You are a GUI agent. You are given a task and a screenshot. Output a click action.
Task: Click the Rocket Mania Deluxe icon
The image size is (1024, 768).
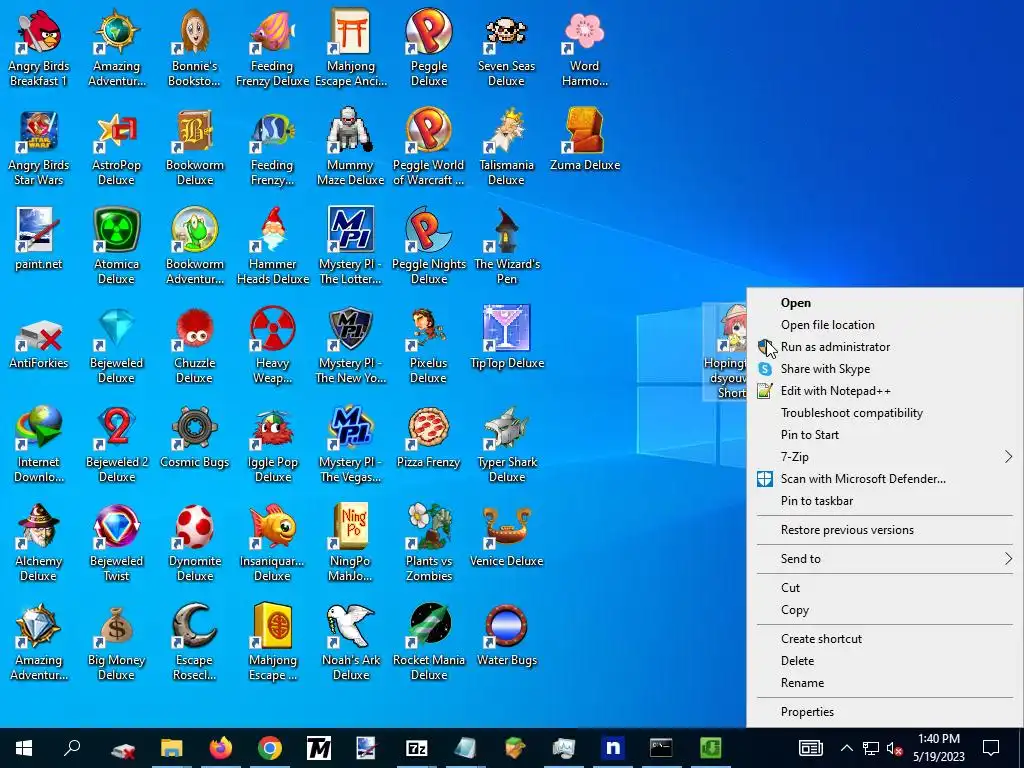tap(428, 626)
